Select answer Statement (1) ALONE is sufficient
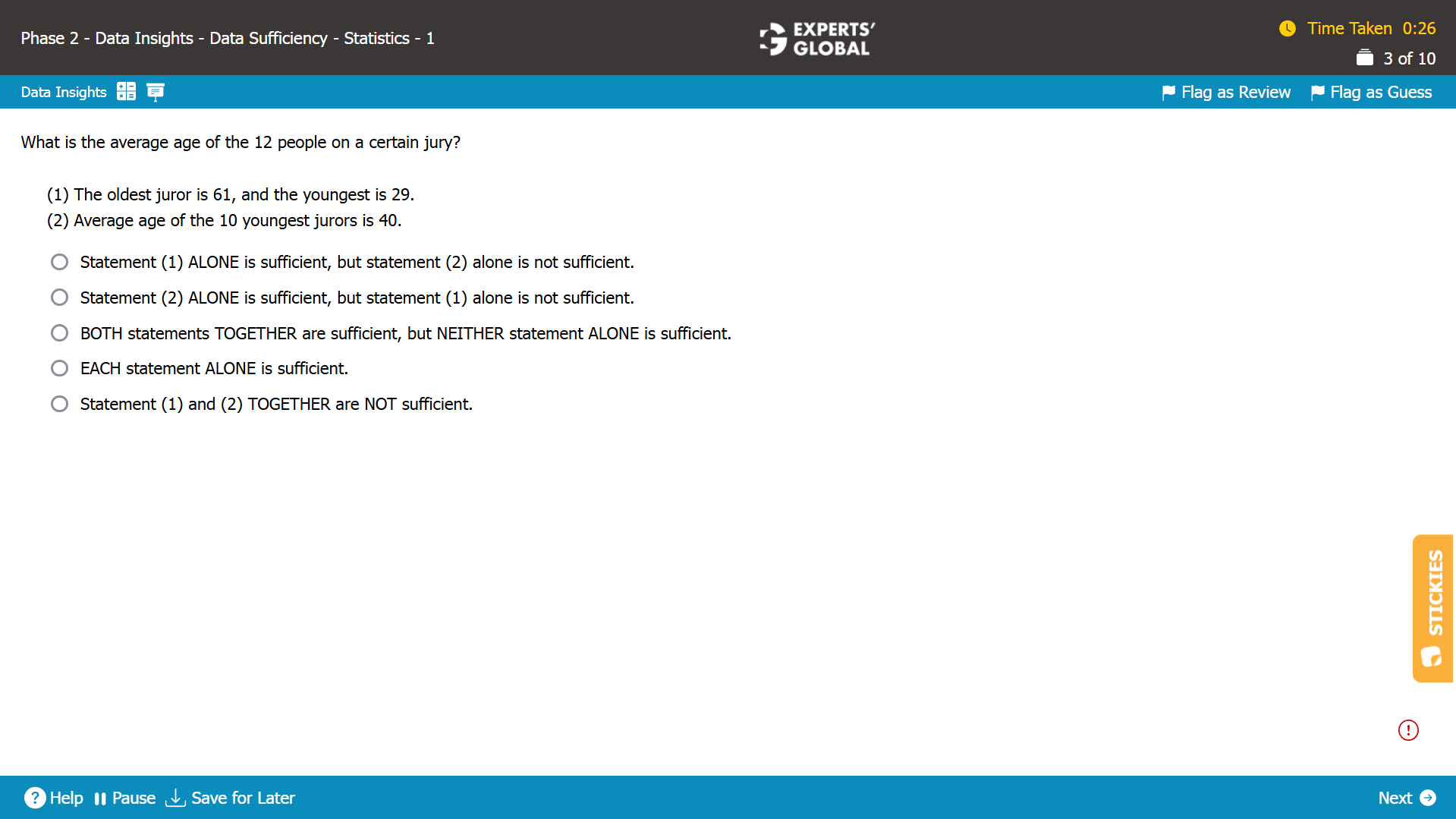Viewport: 1456px width, 819px height. pos(59,262)
